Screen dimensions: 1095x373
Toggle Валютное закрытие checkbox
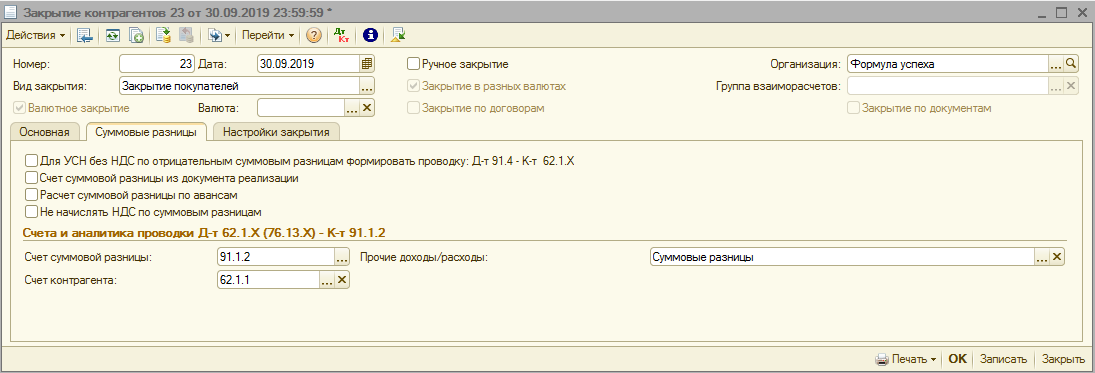pos(19,108)
